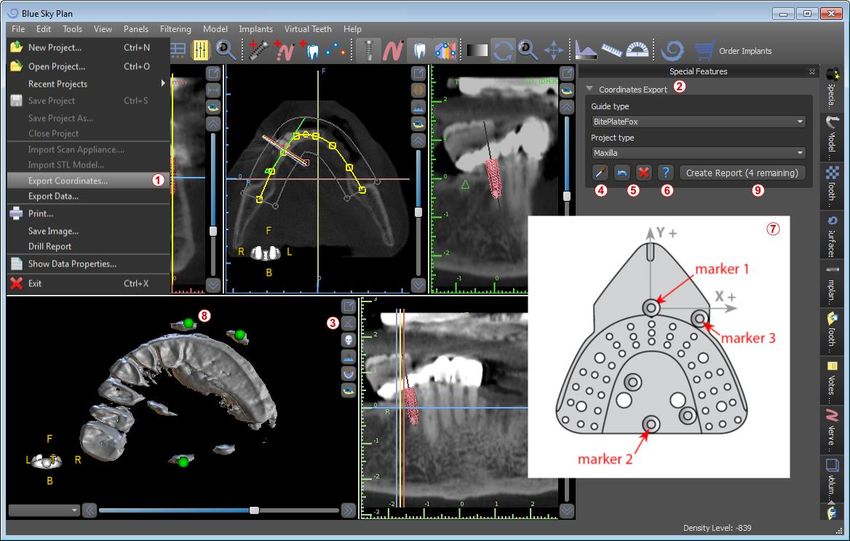
Task: Click the crossed tools icon in 3D view toolbar
Action: click(349, 323)
